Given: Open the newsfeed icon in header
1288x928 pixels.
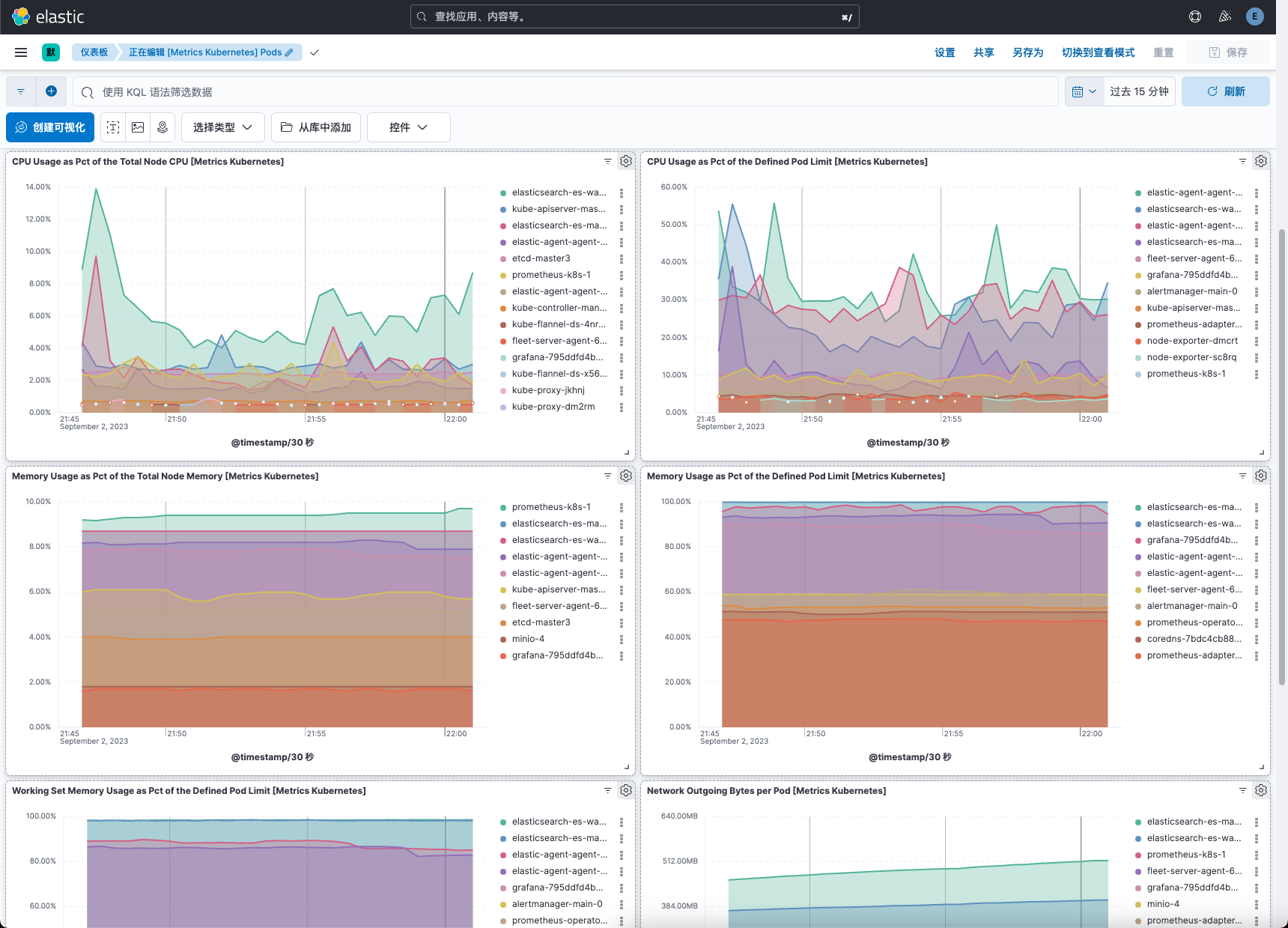Looking at the screenshot, I should [1225, 16].
